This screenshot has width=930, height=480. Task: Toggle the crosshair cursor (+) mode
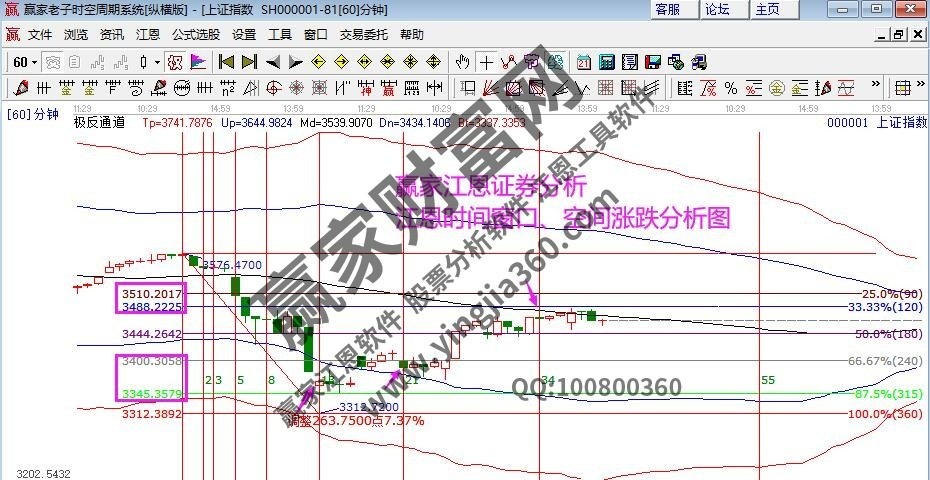pos(486,62)
